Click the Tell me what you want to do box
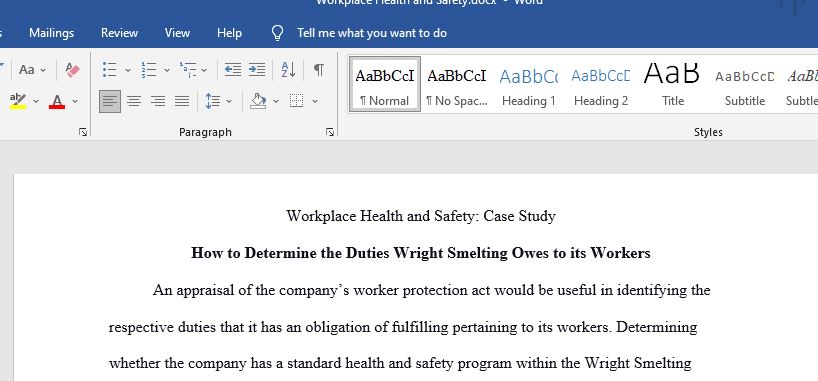The height and width of the screenshot is (381, 818). [x=371, y=33]
